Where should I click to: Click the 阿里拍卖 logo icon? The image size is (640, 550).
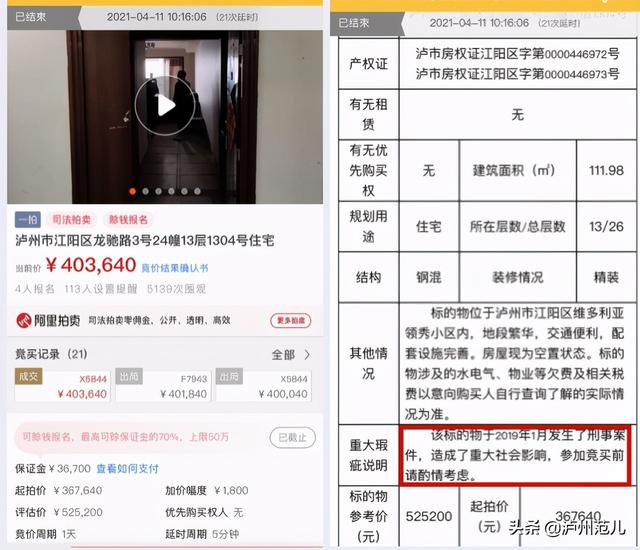tap(23, 320)
